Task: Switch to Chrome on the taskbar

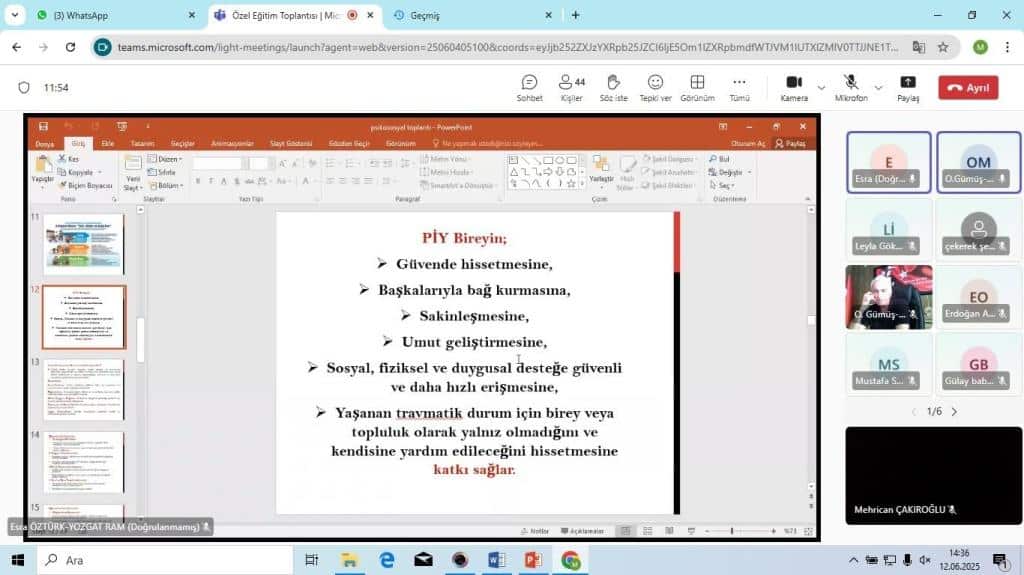Action: pos(570,560)
